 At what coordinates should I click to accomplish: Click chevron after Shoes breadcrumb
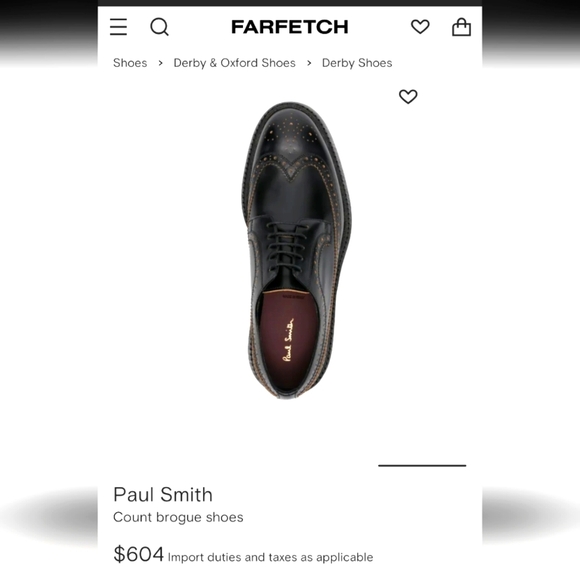pyautogui.click(x=160, y=63)
